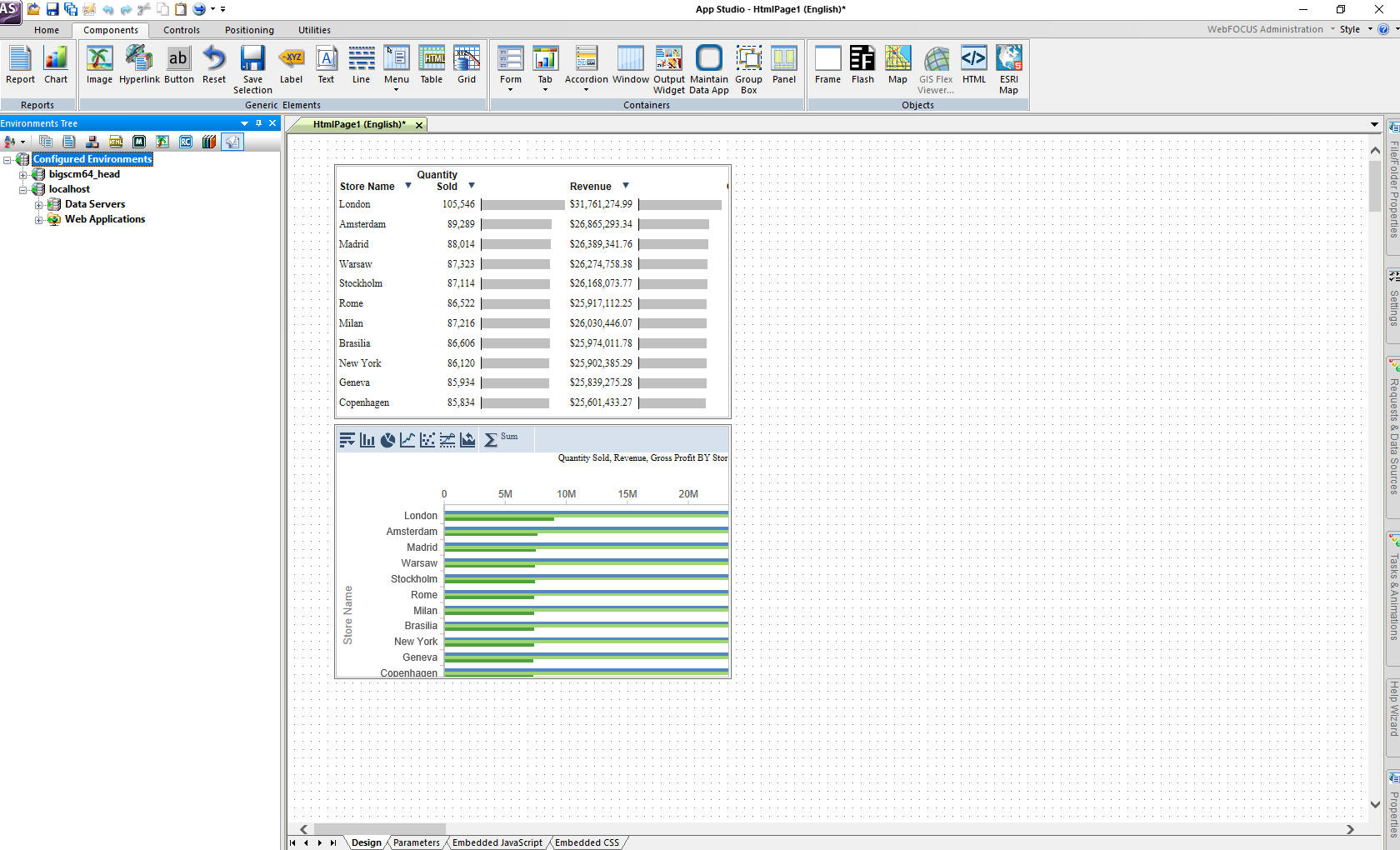Open the Revenue column dropdown arrow
This screenshot has height=850, width=1400.
(625, 186)
